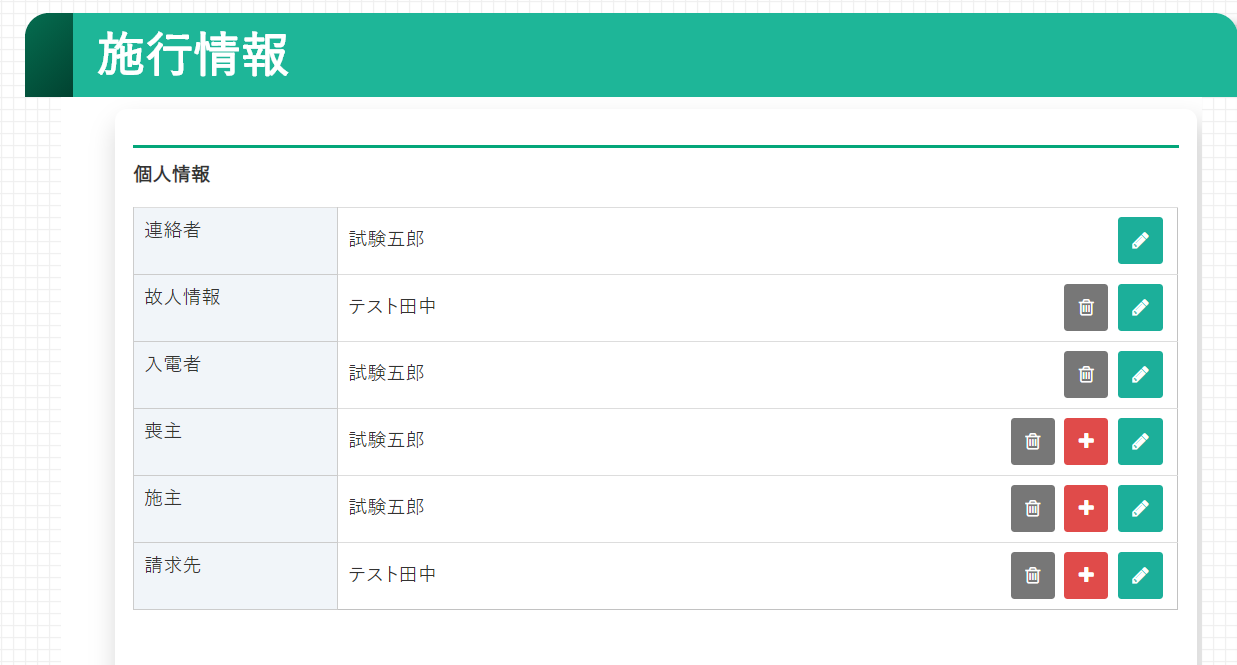Image resolution: width=1237 pixels, height=665 pixels.
Task: Edit the 連絡者 entry with pencil icon
Action: (x=1140, y=241)
